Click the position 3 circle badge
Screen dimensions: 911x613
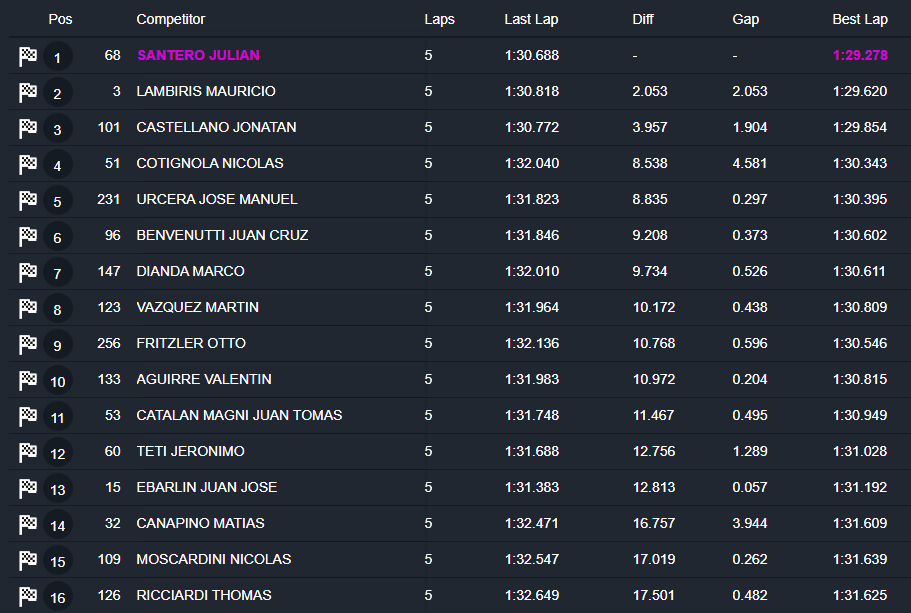57,129
